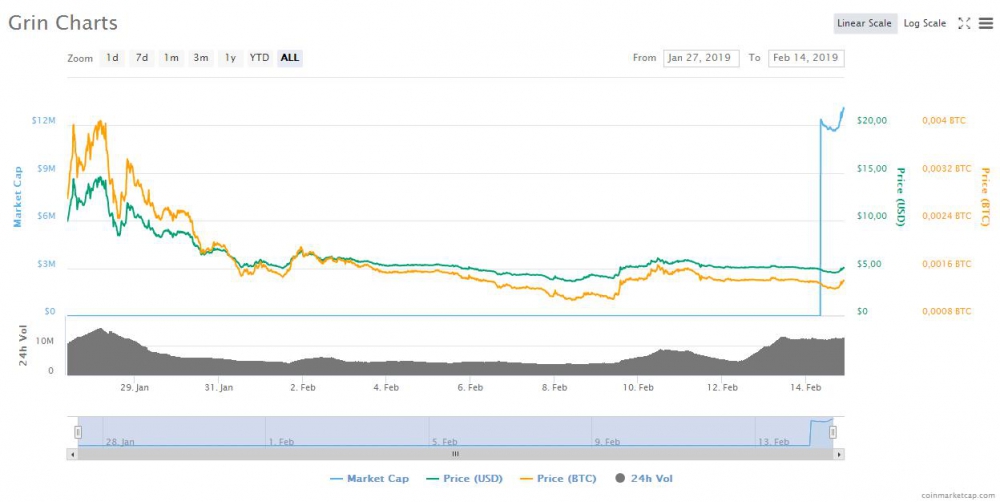Viewport: 1000px width, 502px height.
Task: Click the 12. Feb date axis label
Action: tap(722, 387)
